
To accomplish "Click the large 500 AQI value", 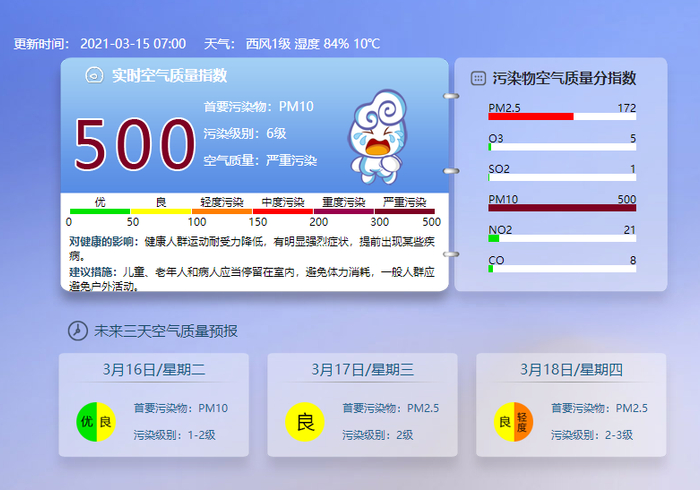I will [x=135, y=145].
